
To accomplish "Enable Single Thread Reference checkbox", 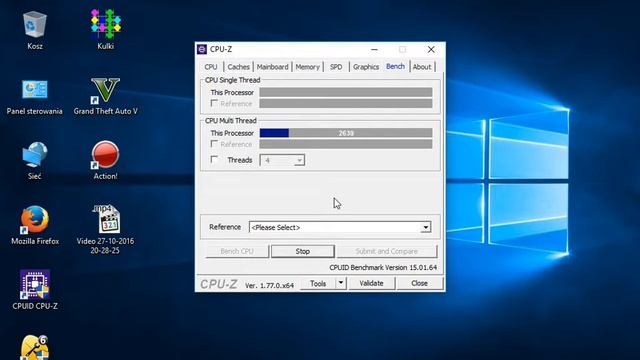I will 214,103.
